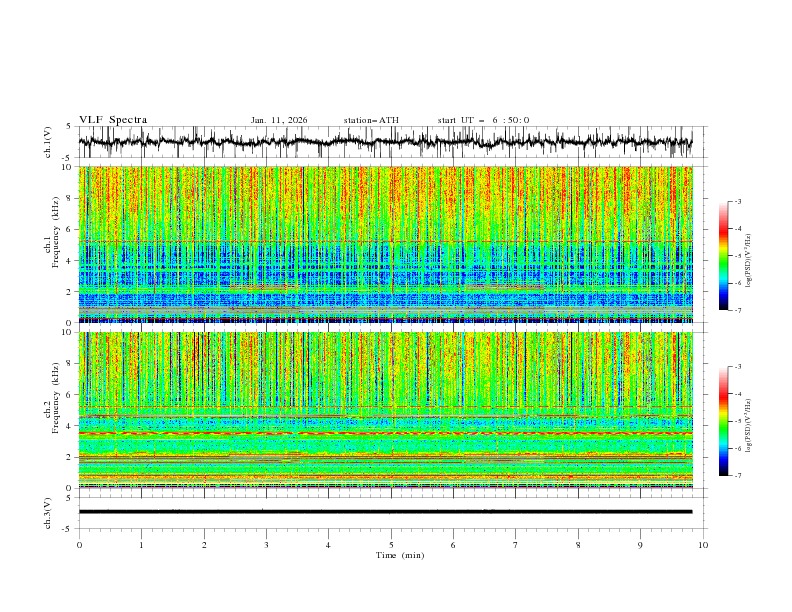Click the 'start UT = 6 :50: 0' text
This screenshot has width=792, height=612.
(x=483, y=120)
